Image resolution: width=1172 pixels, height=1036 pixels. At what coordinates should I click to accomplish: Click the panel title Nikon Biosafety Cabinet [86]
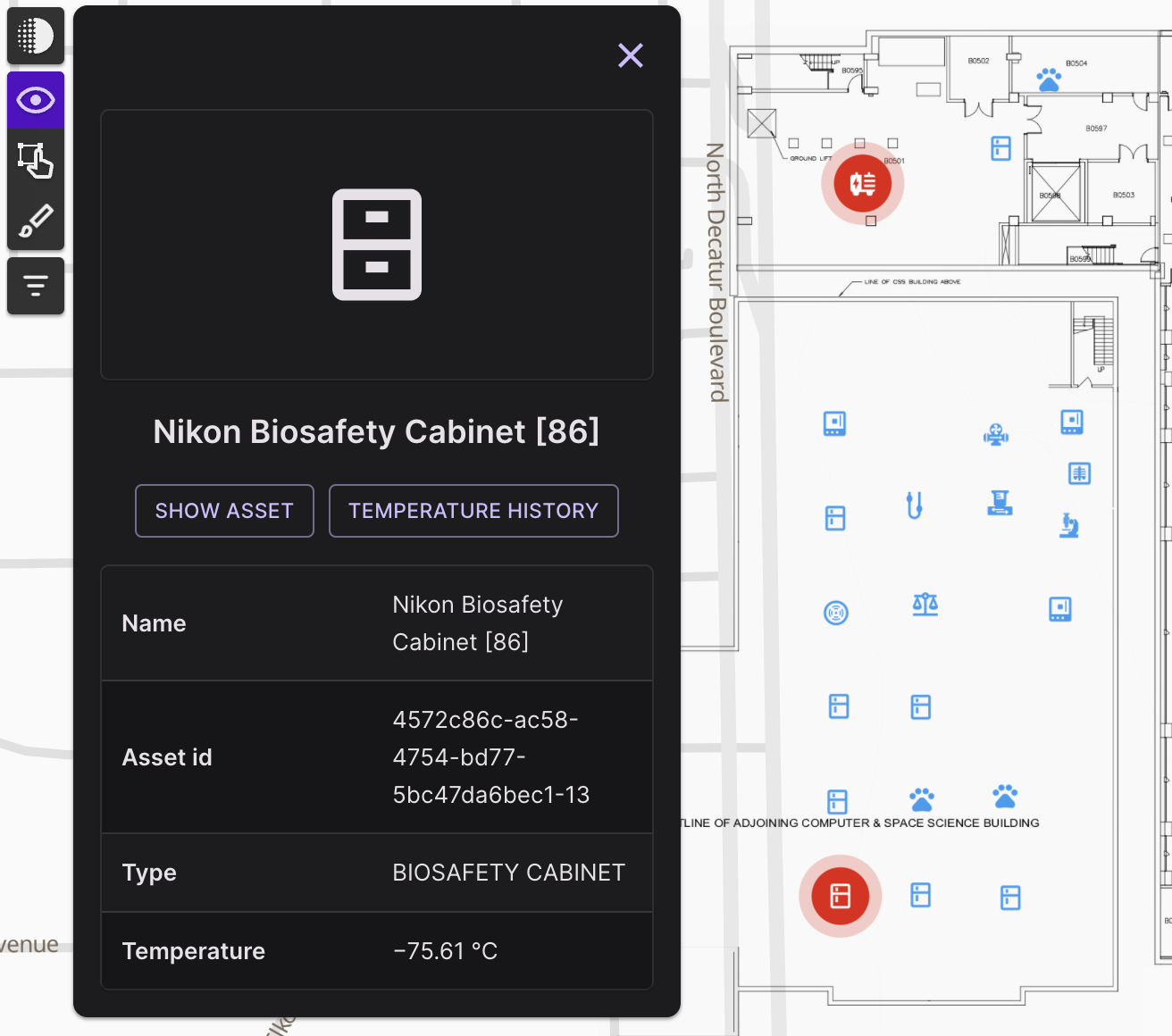(x=376, y=431)
